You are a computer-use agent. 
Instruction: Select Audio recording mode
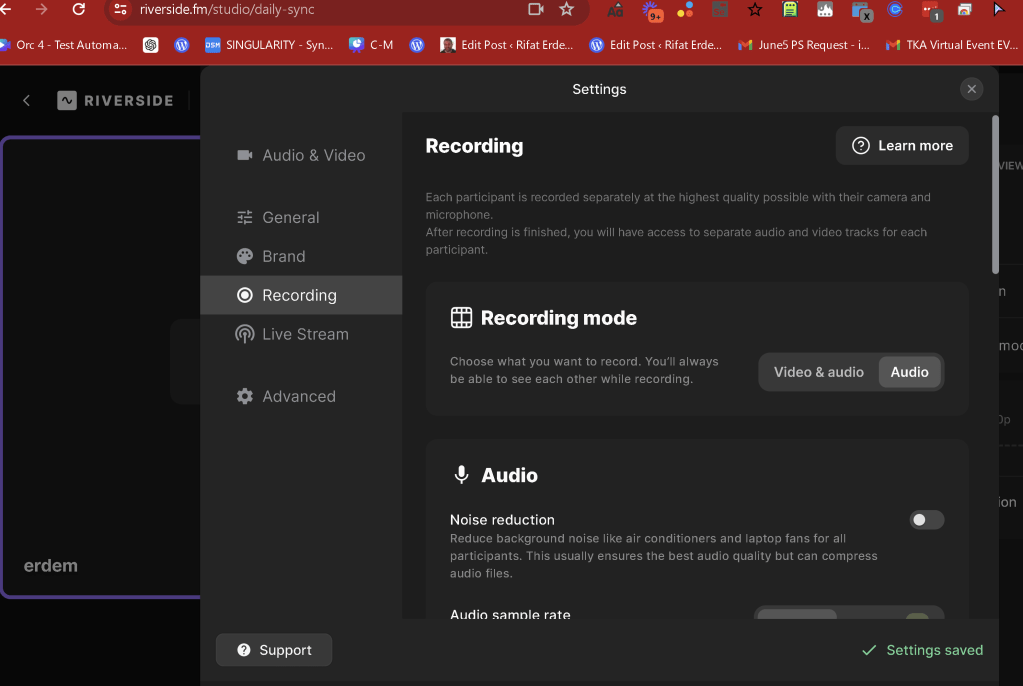(909, 372)
